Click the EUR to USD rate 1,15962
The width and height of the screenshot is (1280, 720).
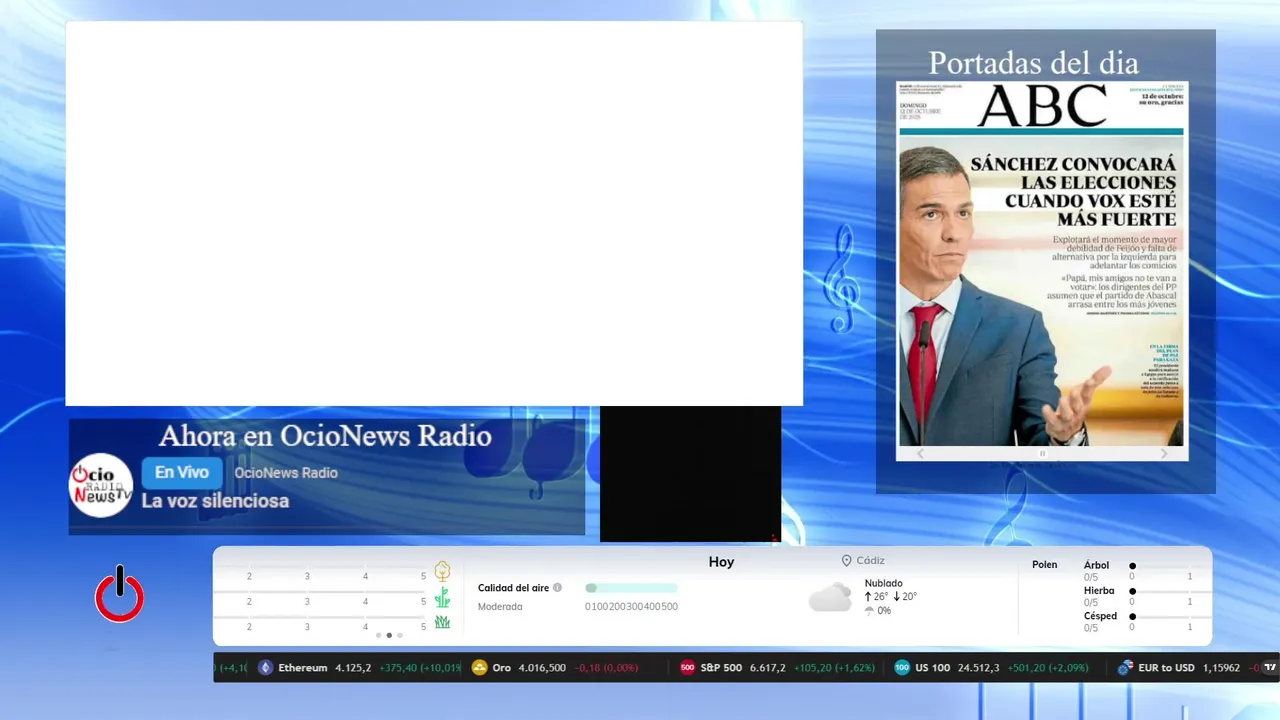click(1221, 668)
